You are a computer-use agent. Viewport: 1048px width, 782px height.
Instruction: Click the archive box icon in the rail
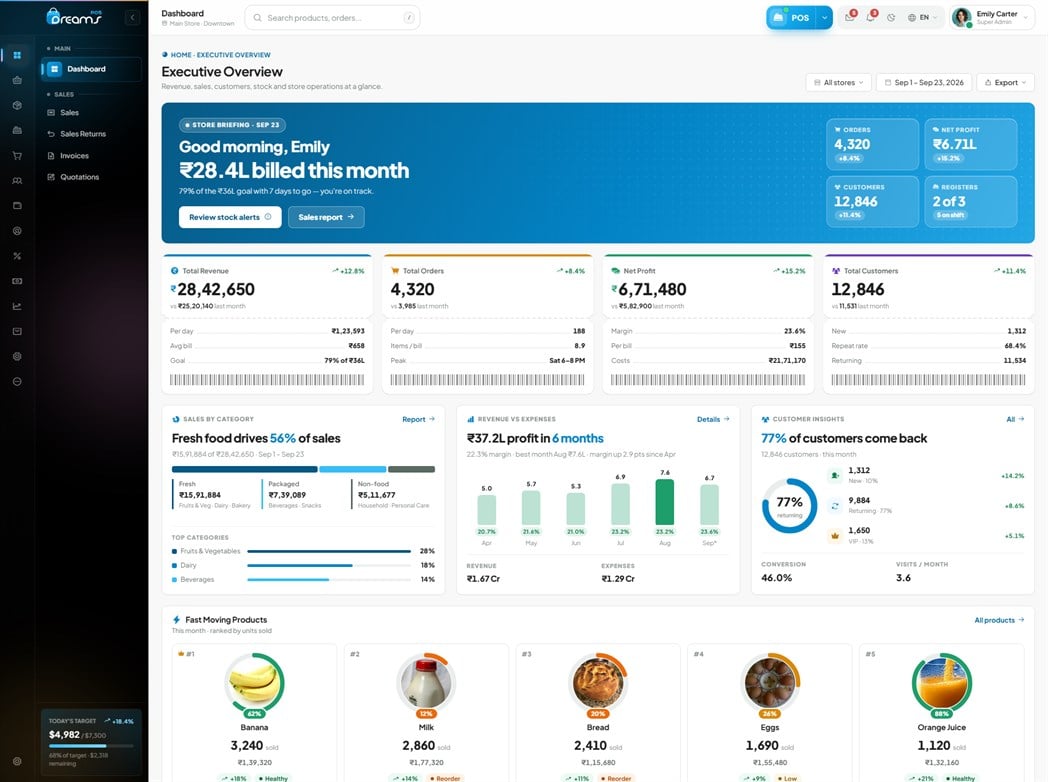[x=17, y=332]
